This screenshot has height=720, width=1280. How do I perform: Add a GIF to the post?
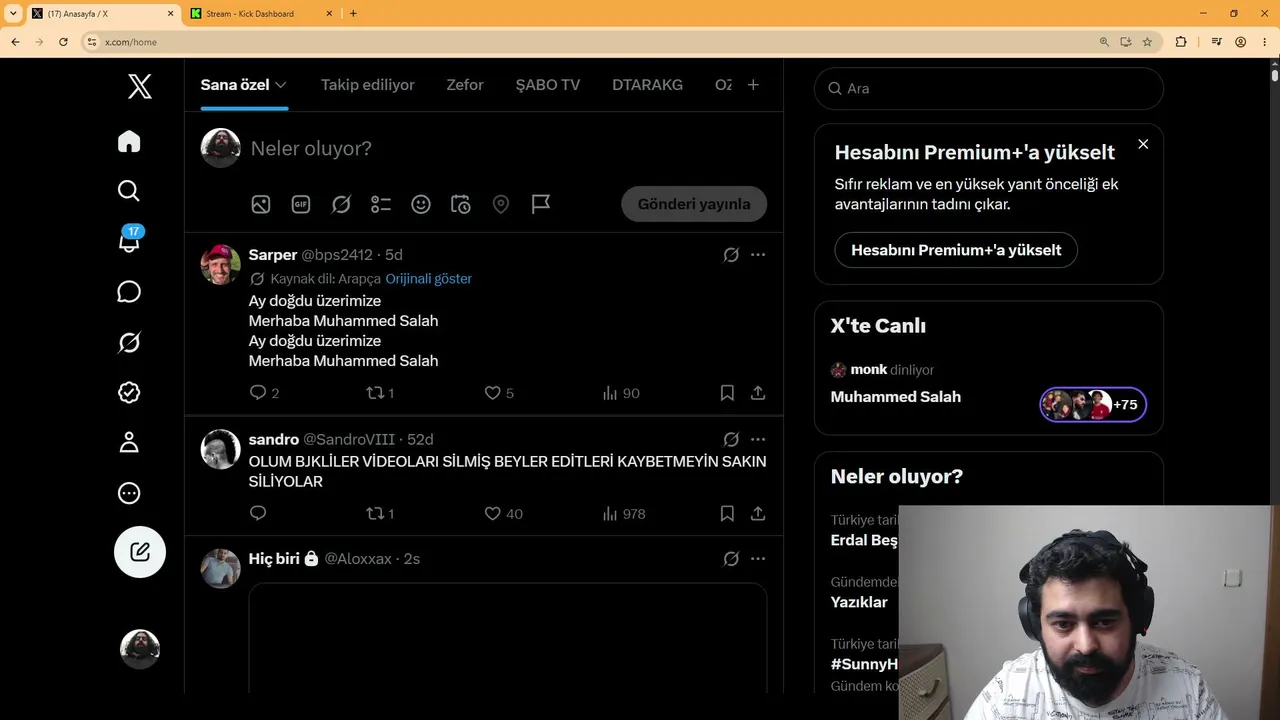click(301, 204)
